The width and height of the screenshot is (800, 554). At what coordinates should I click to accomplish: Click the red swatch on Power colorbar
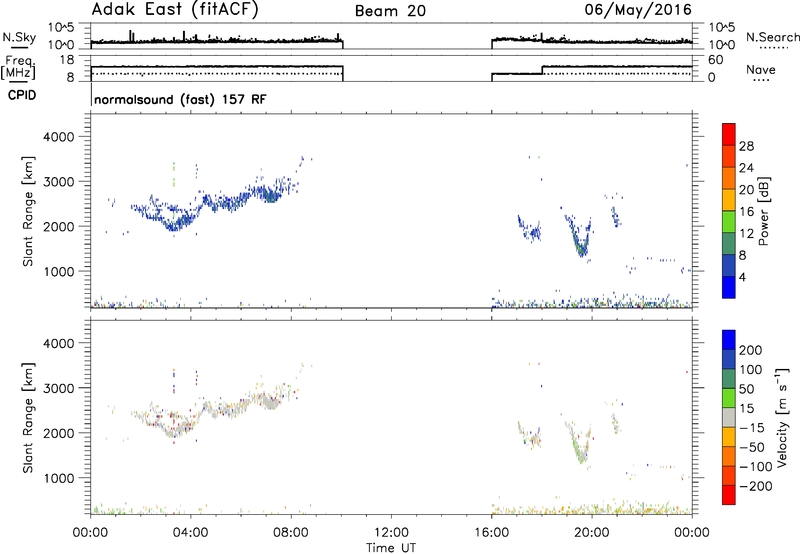(x=729, y=134)
